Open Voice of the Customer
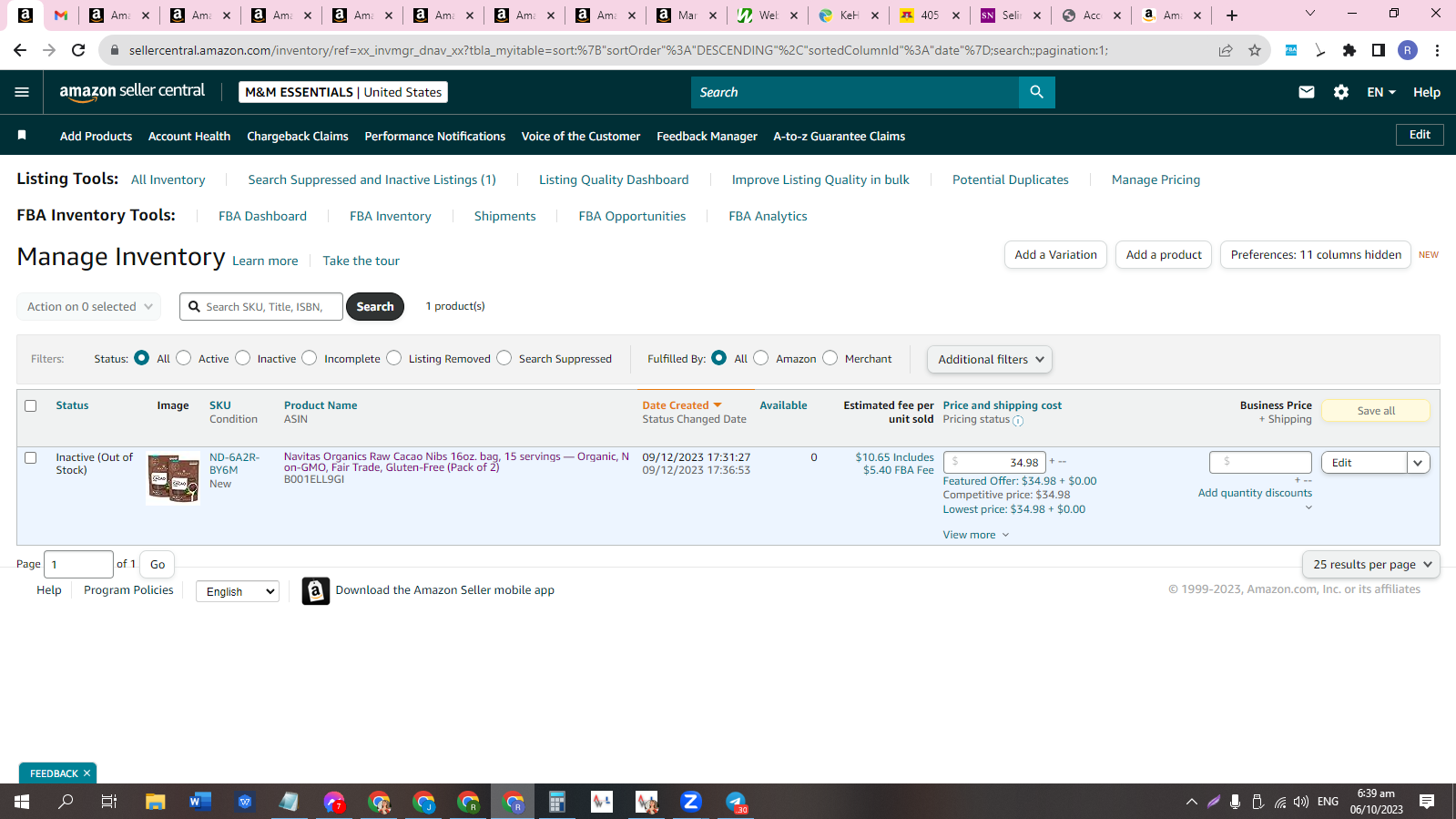 point(581,136)
